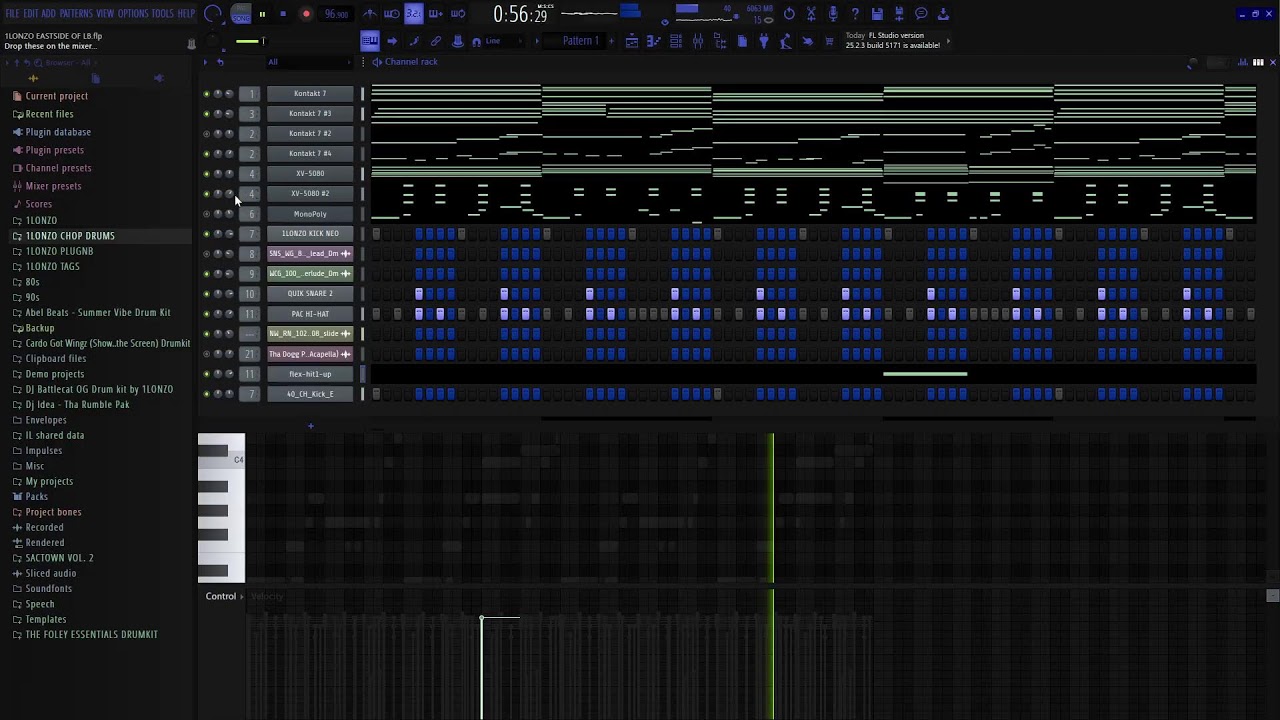This screenshot has width=1280, height=720.
Task: Open the ADD menu
Action: (48, 14)
